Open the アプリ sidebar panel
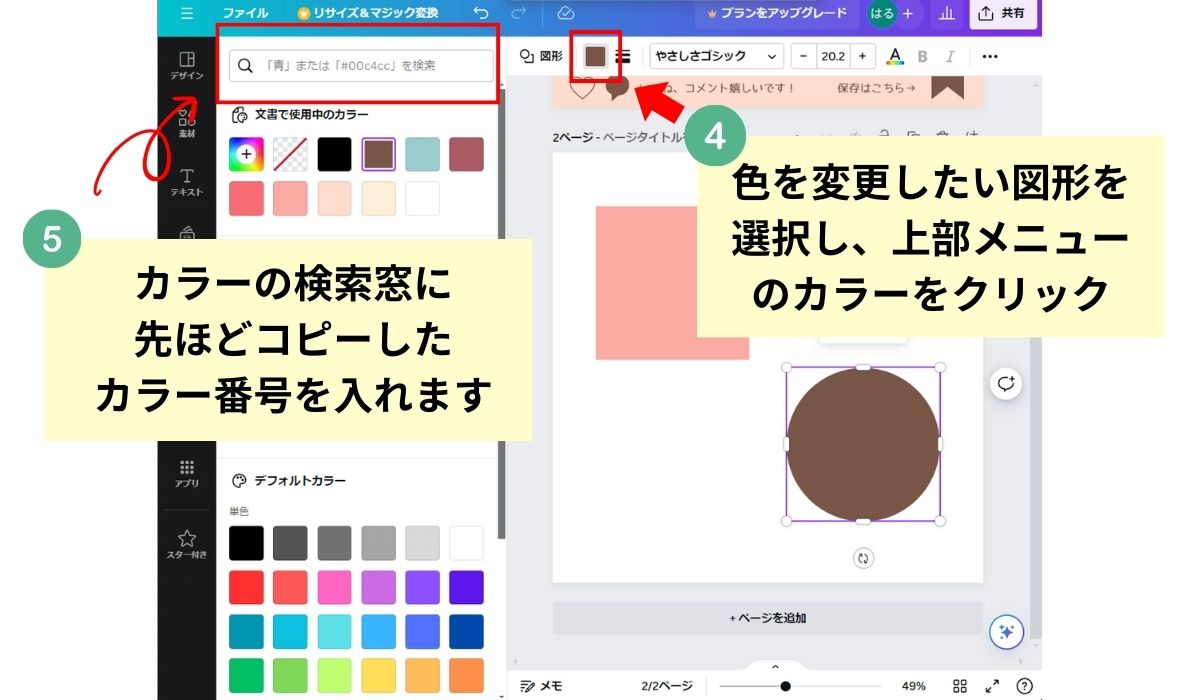The width and height of the screenshot is (1200, 700). pos(186,473)
